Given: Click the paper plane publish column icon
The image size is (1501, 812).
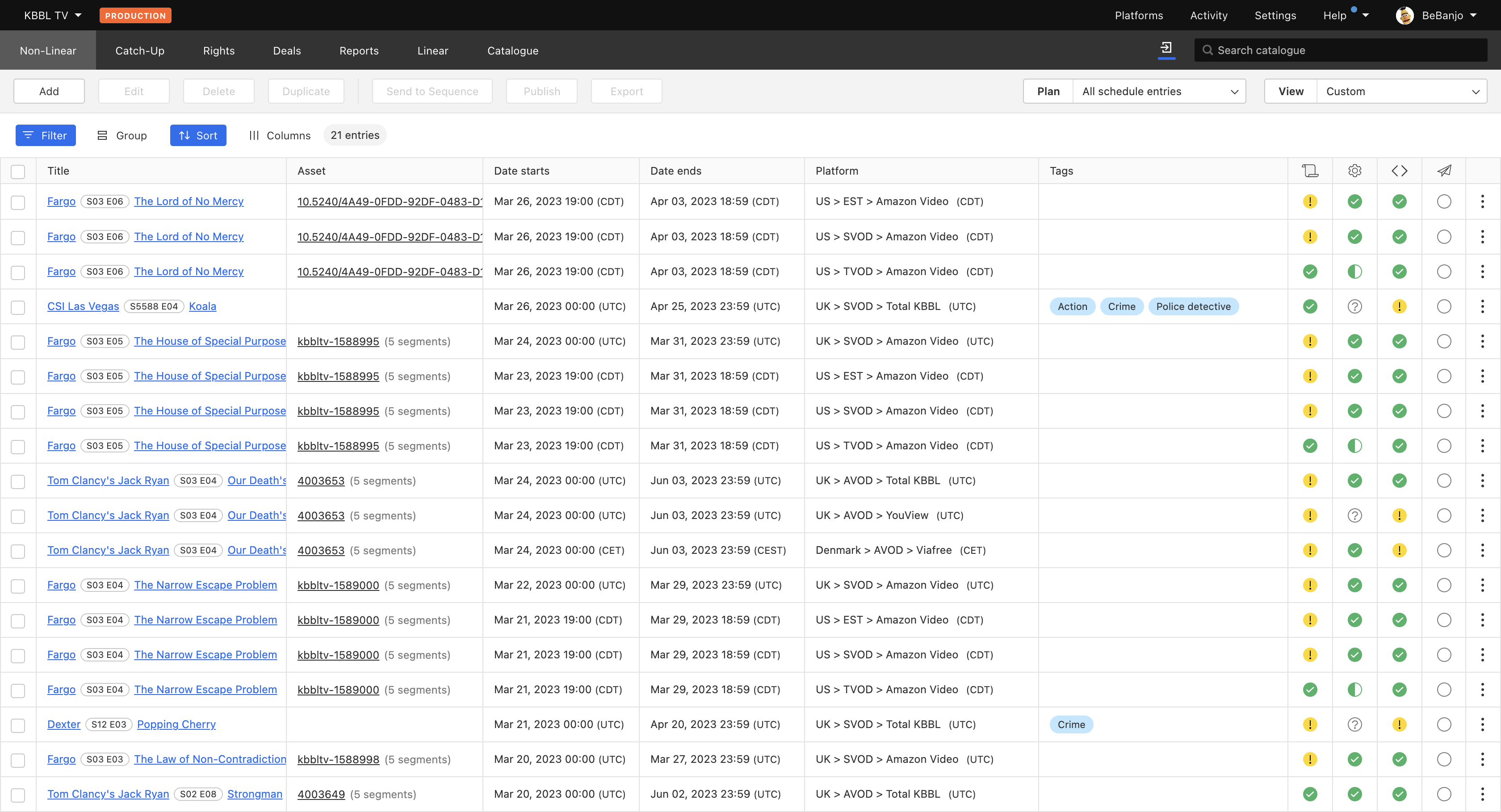Looking at the screenshot, I should 1443,171.
